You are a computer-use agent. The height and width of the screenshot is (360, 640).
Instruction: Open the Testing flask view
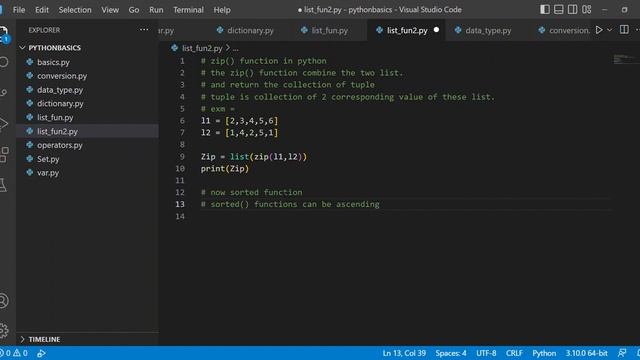tap(3, 185)
